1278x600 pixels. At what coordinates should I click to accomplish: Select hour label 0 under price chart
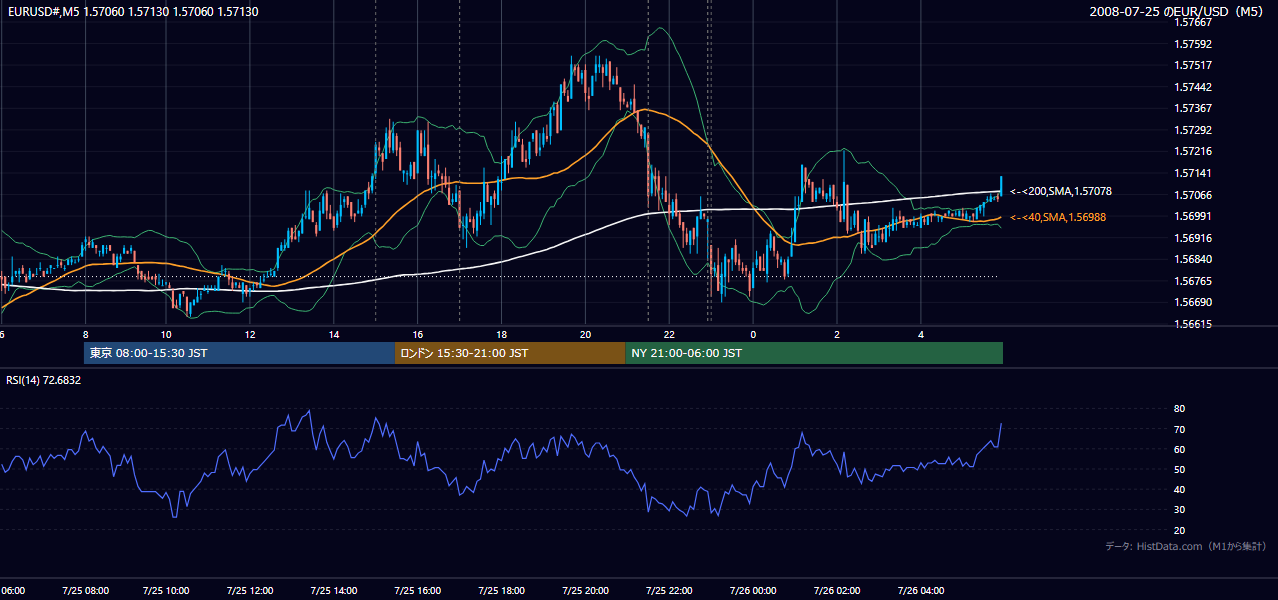(753, 335)
